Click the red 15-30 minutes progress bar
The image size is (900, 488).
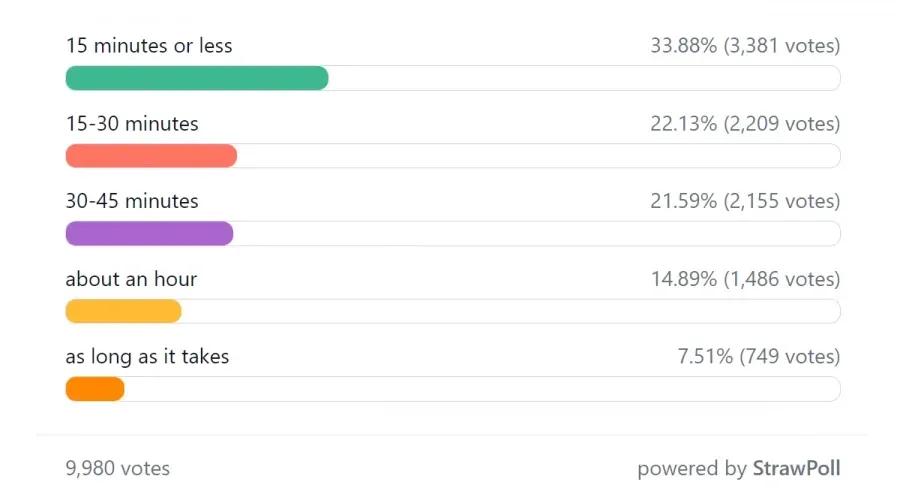tap(151, 156)
